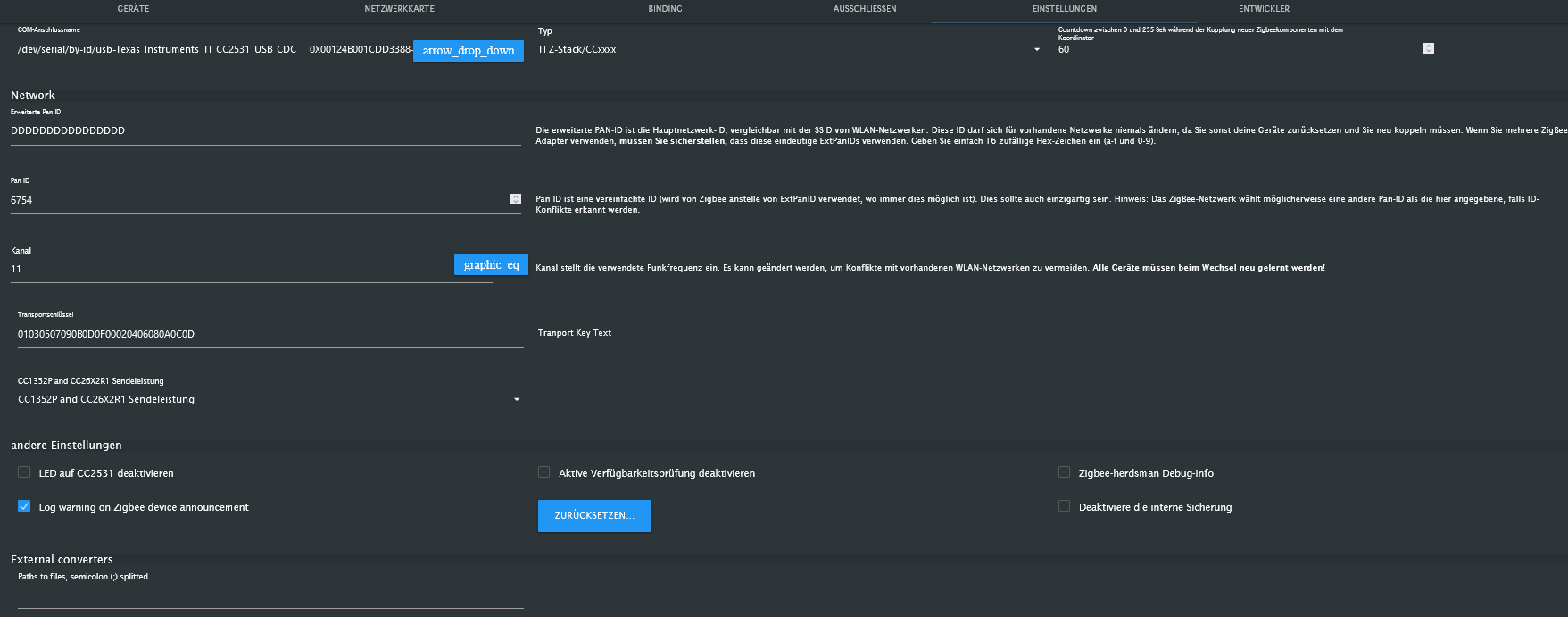
Task: Click the graphic_eq channel scan button
Action: coord(491,265)
